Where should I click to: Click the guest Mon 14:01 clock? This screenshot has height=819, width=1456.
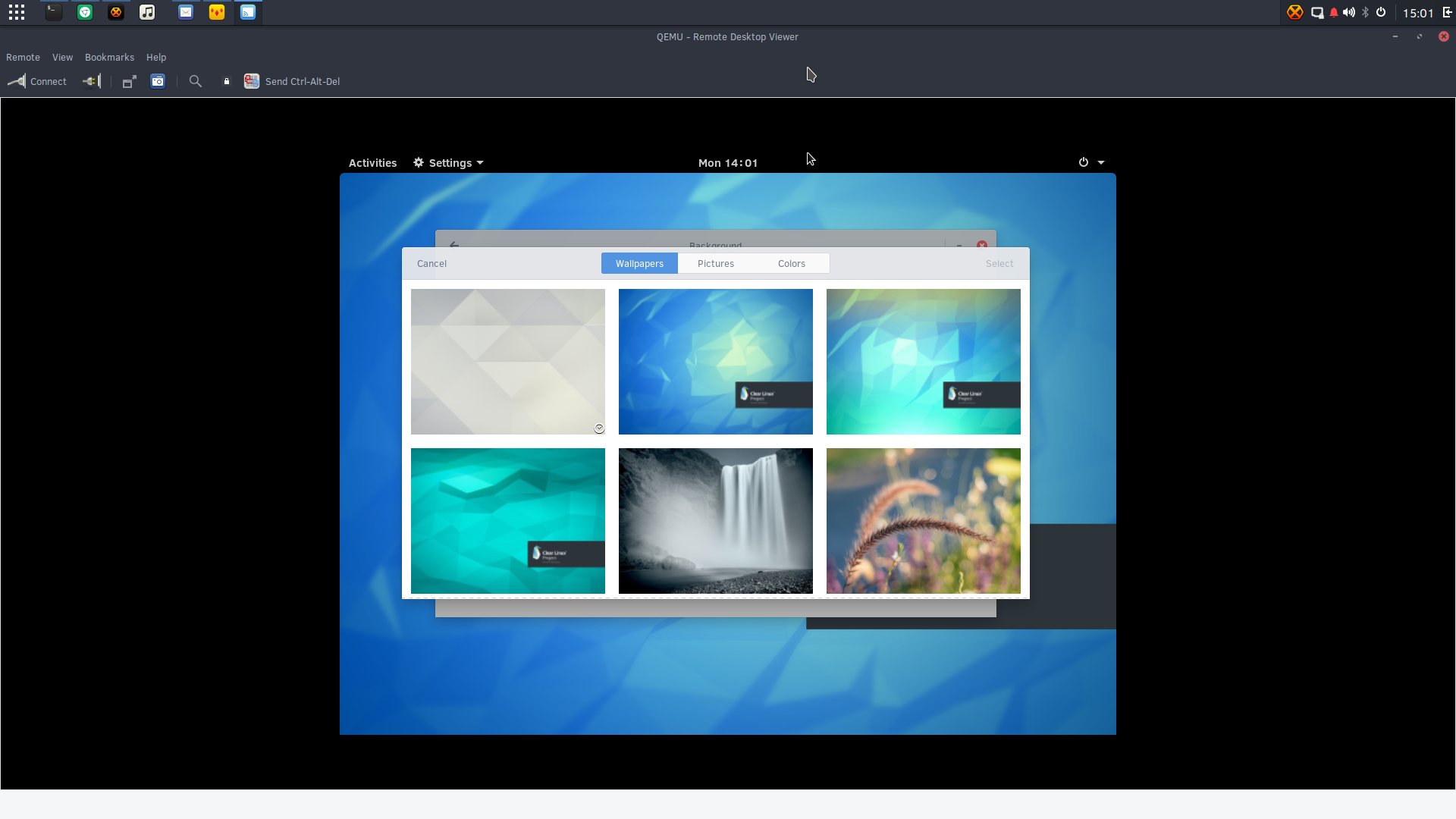point(728,163)
